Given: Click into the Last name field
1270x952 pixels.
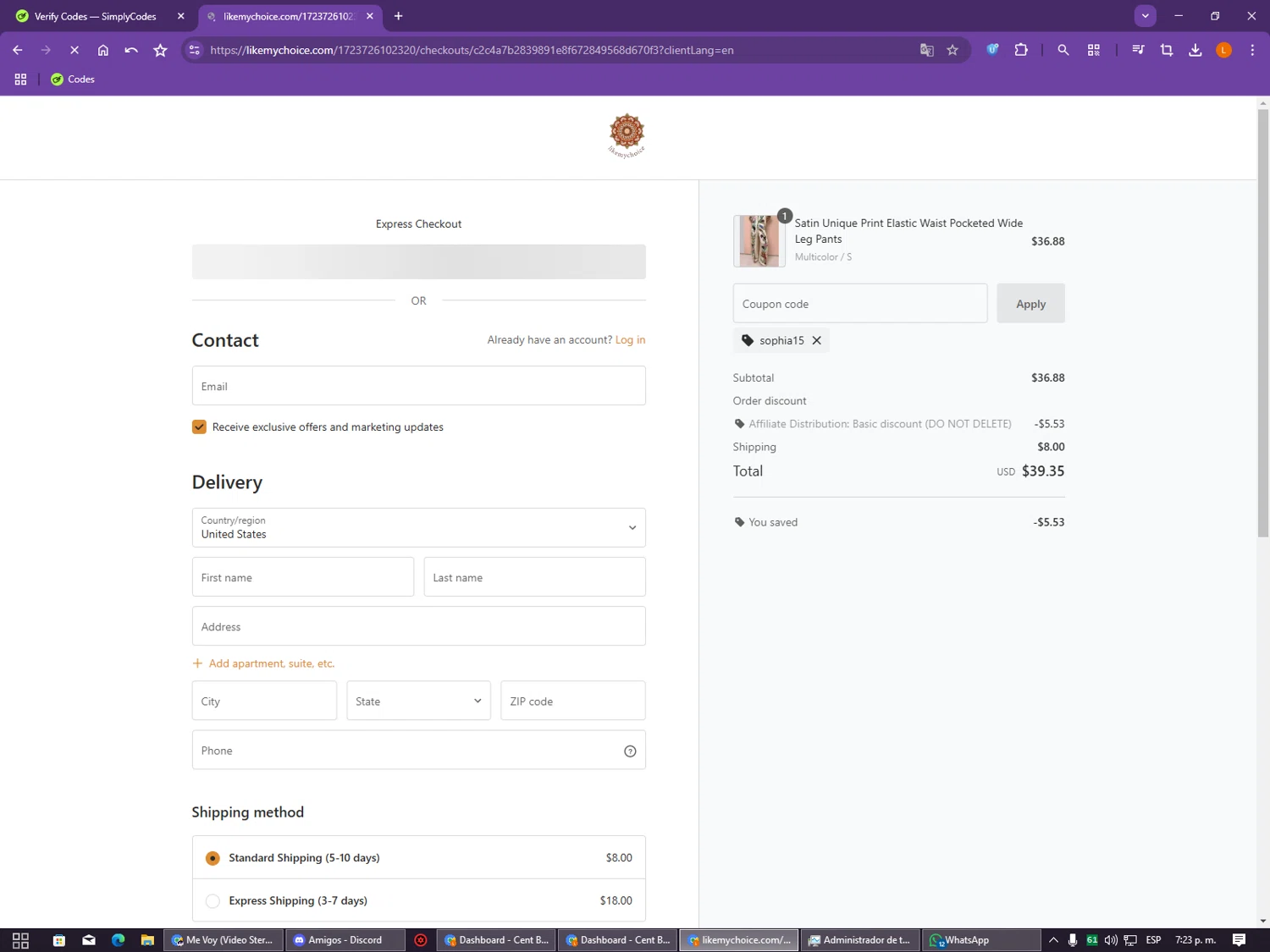Looking at the screenshot, I should tap(535, 577).
